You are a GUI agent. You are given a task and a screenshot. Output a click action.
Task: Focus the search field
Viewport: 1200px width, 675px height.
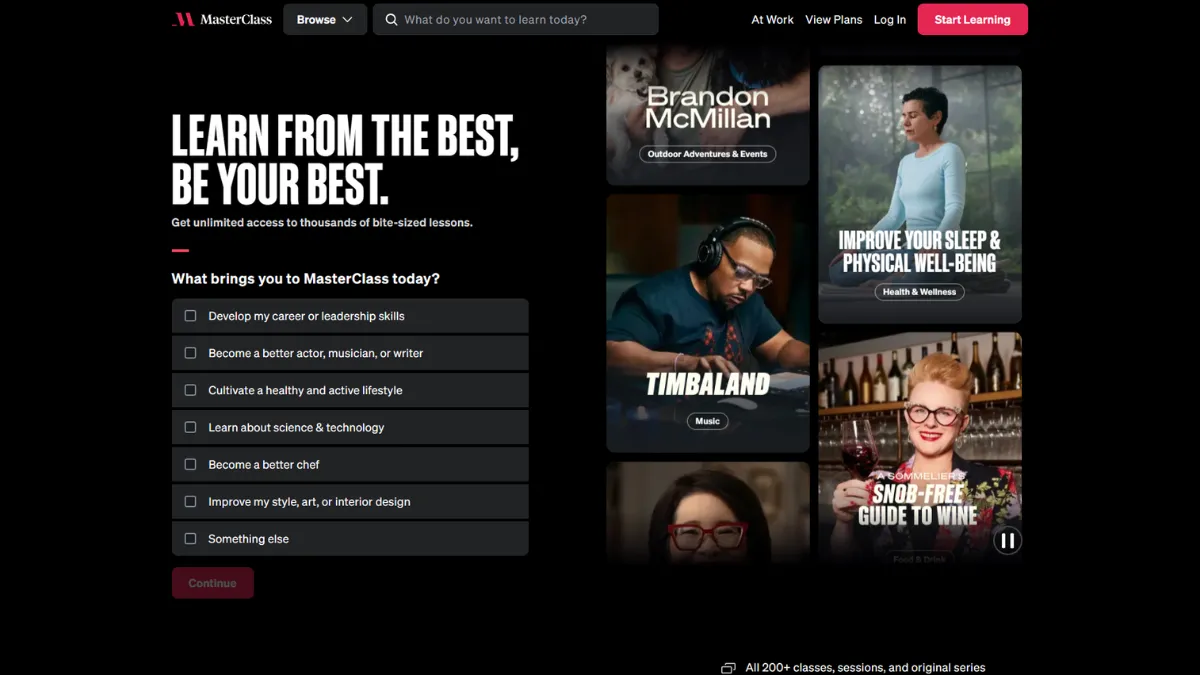[x=516, y=19]
